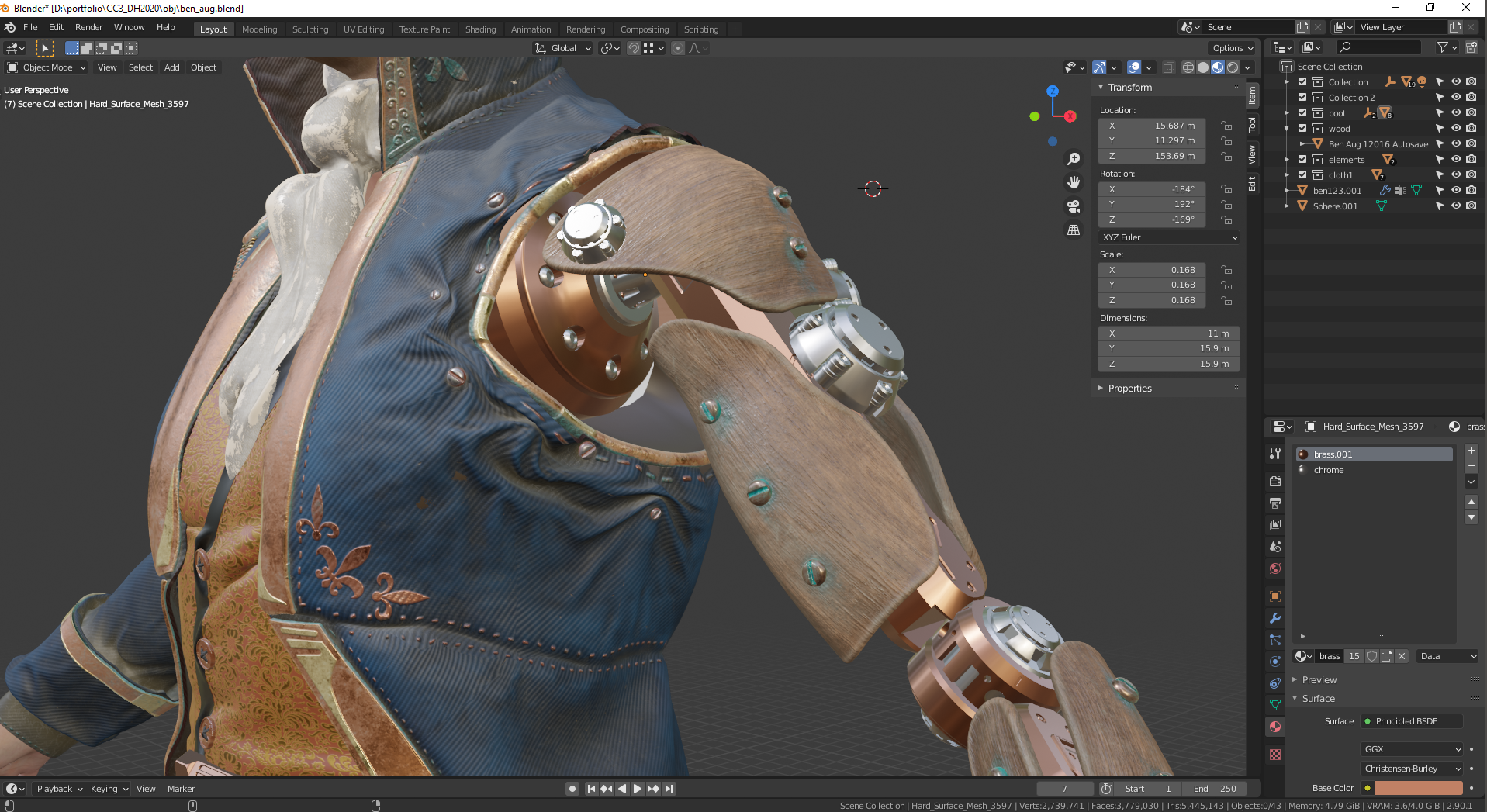Open the Physics properties tab
This screenshot has height=812, width=1487.
point(1275,662)
